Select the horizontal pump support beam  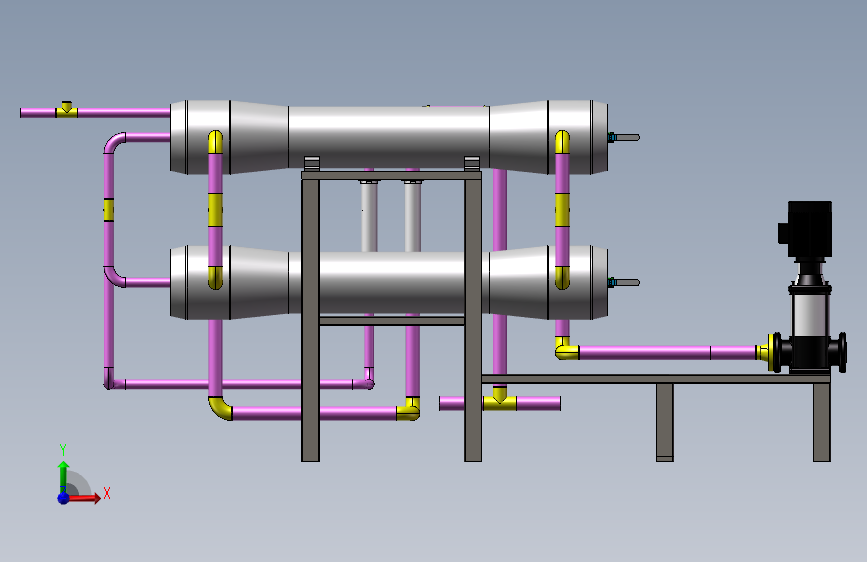(656, 379)
